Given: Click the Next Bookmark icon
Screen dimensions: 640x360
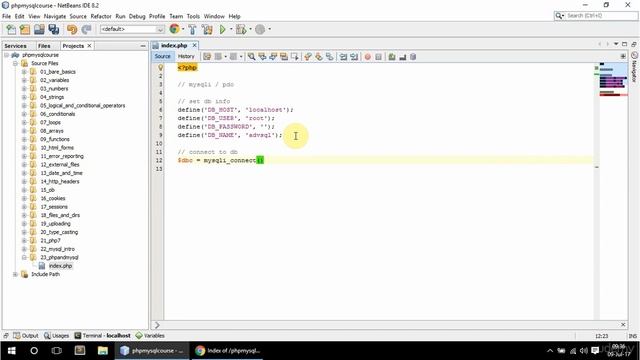Looking at the screenshot, I should [319, 57].
